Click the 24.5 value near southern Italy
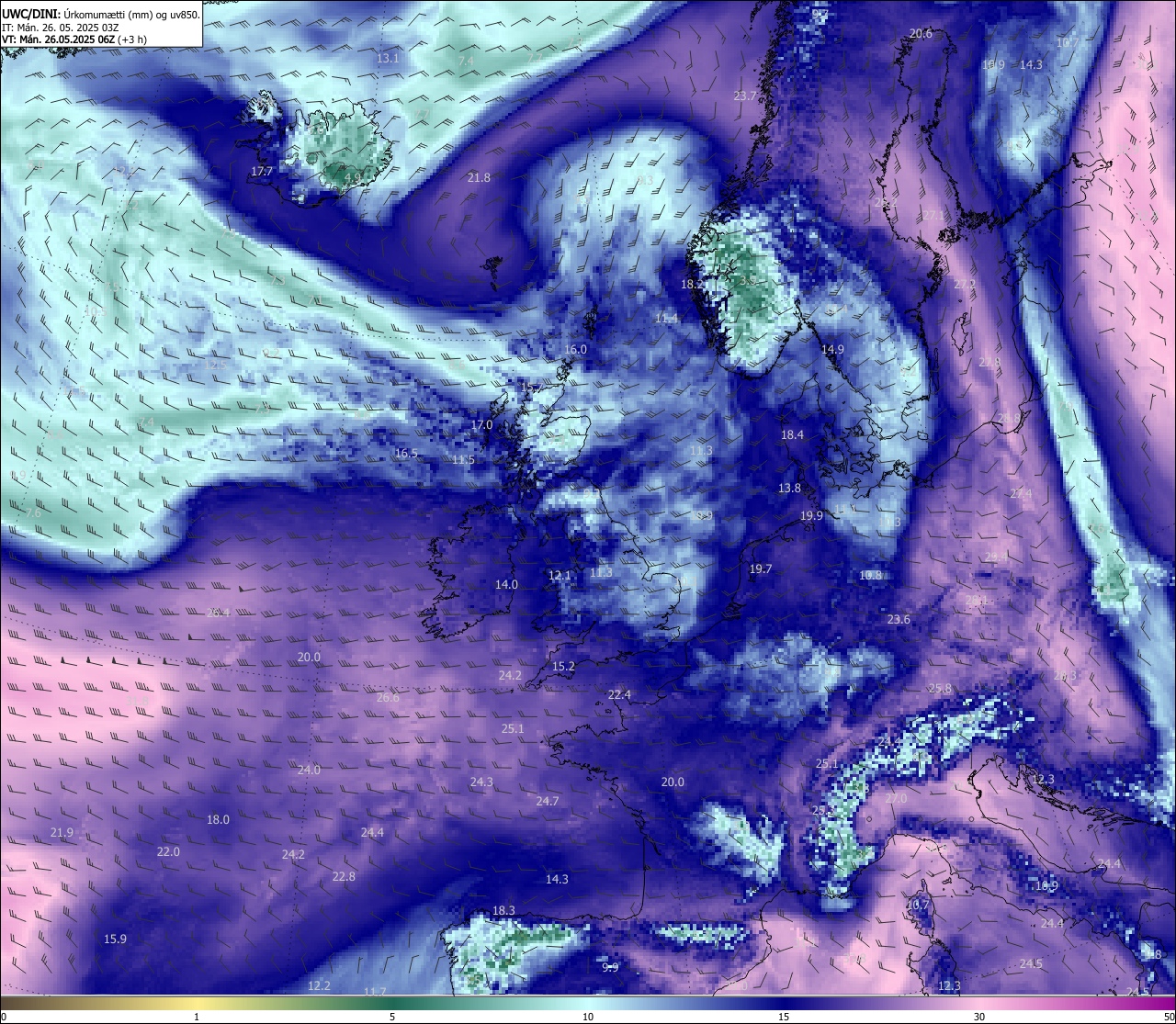The width and height of the screenshot is (1176, 1024). (x=1031, y=964)
